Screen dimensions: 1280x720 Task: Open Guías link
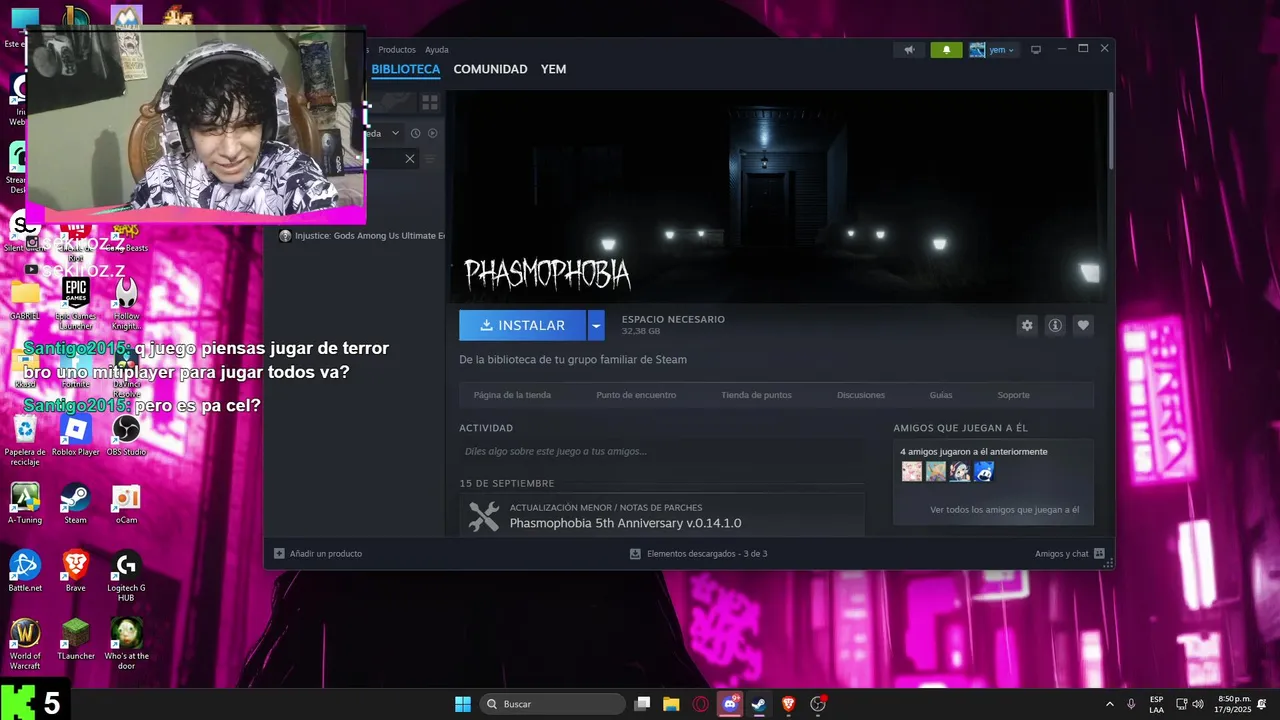[941, 395]
